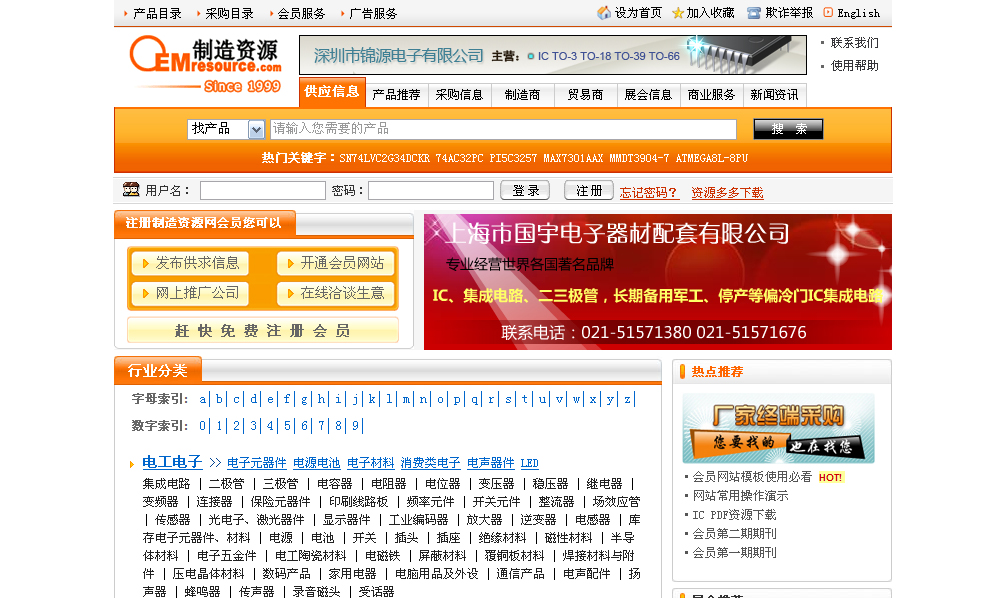This screenshot has width=1007, height=598.
Task: Open the LED subcategory link
Action: 529,463
